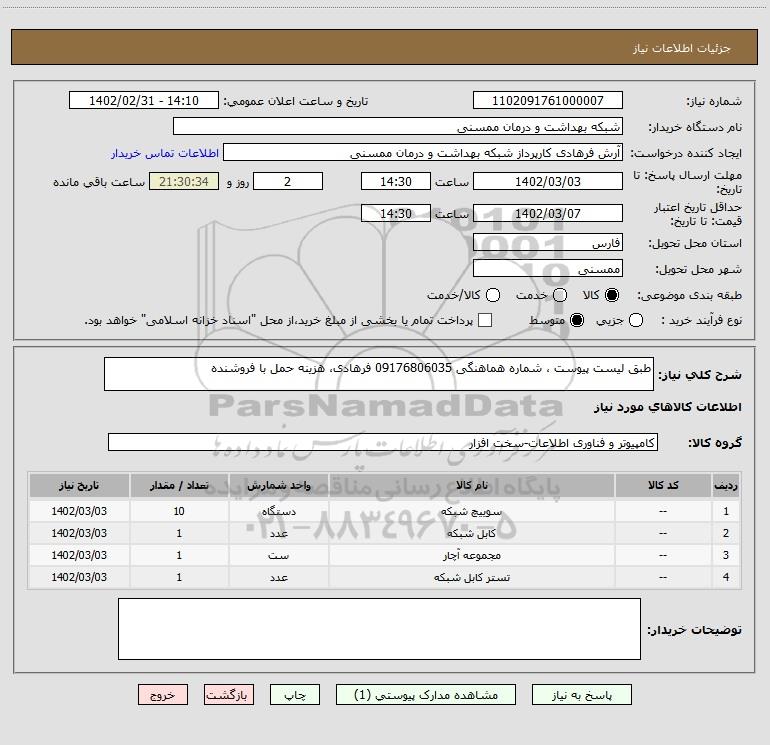Click the ست unit cell
Screen dimensions: 770x745
pos(278,555)
